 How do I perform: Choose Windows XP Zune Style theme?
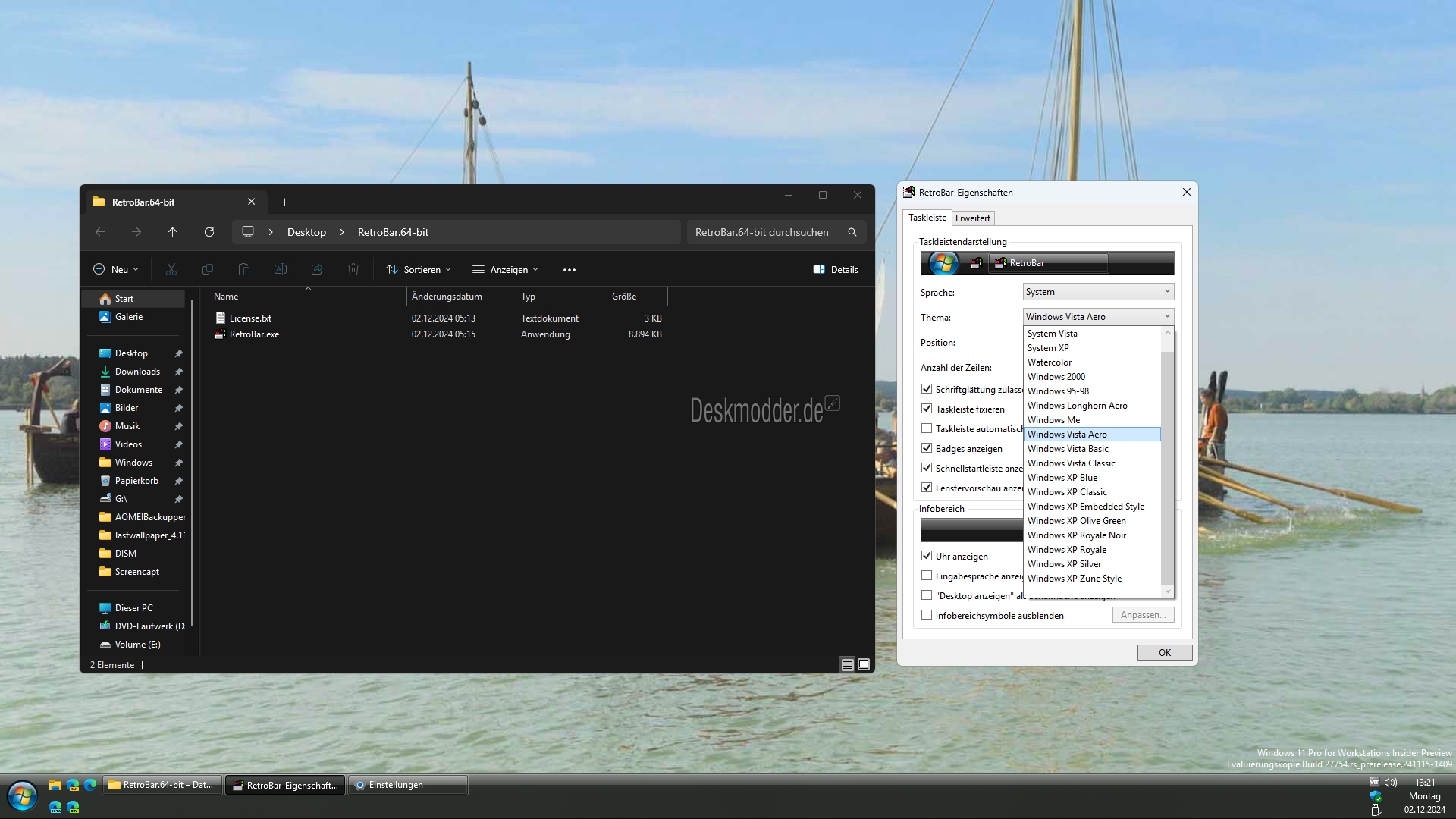pyautogui.click(x=1092, y=579)
